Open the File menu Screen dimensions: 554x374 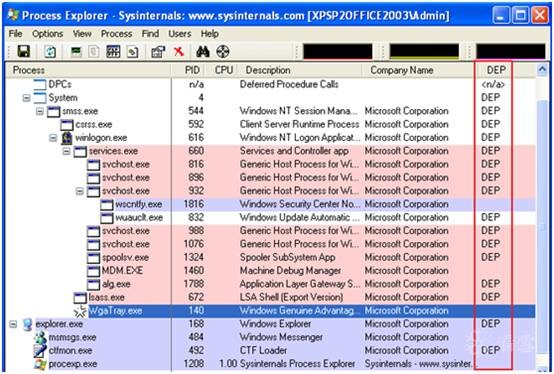click(16, 34)
